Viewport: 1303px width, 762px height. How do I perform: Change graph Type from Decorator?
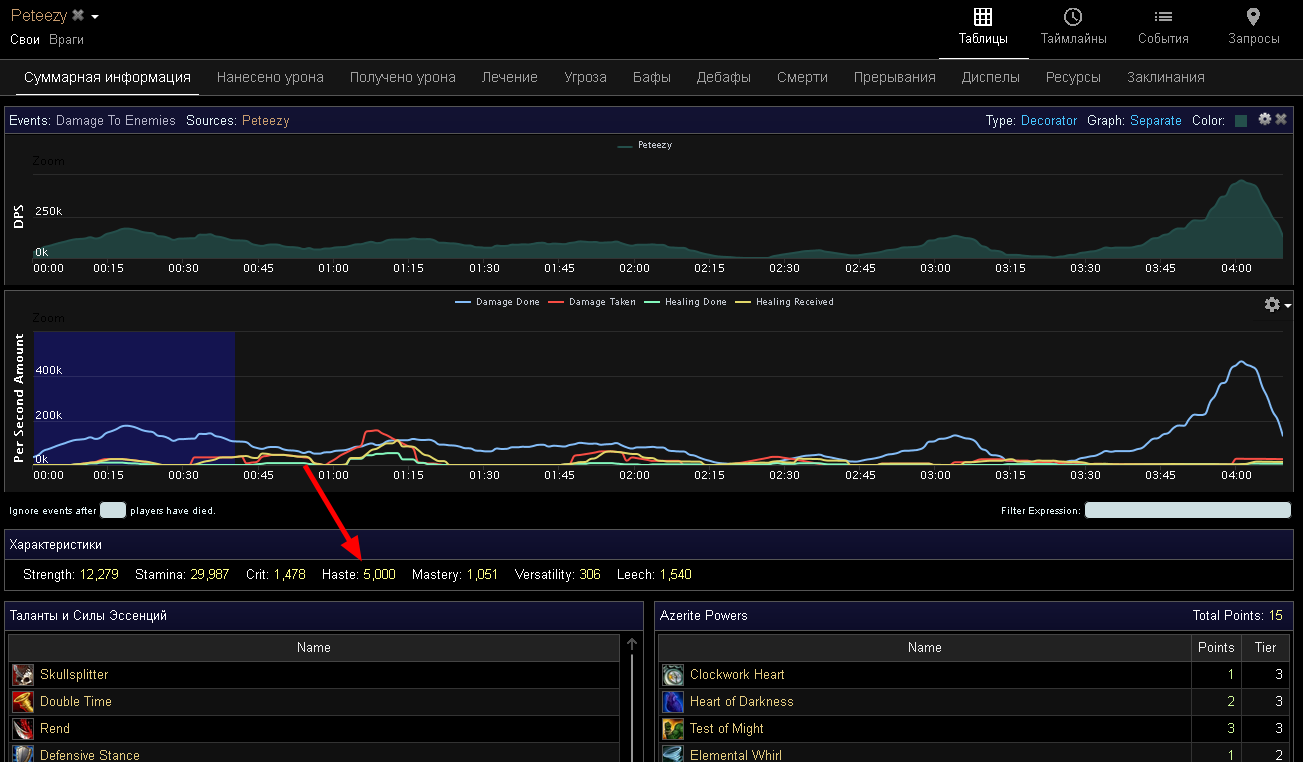coord(1048,121)
